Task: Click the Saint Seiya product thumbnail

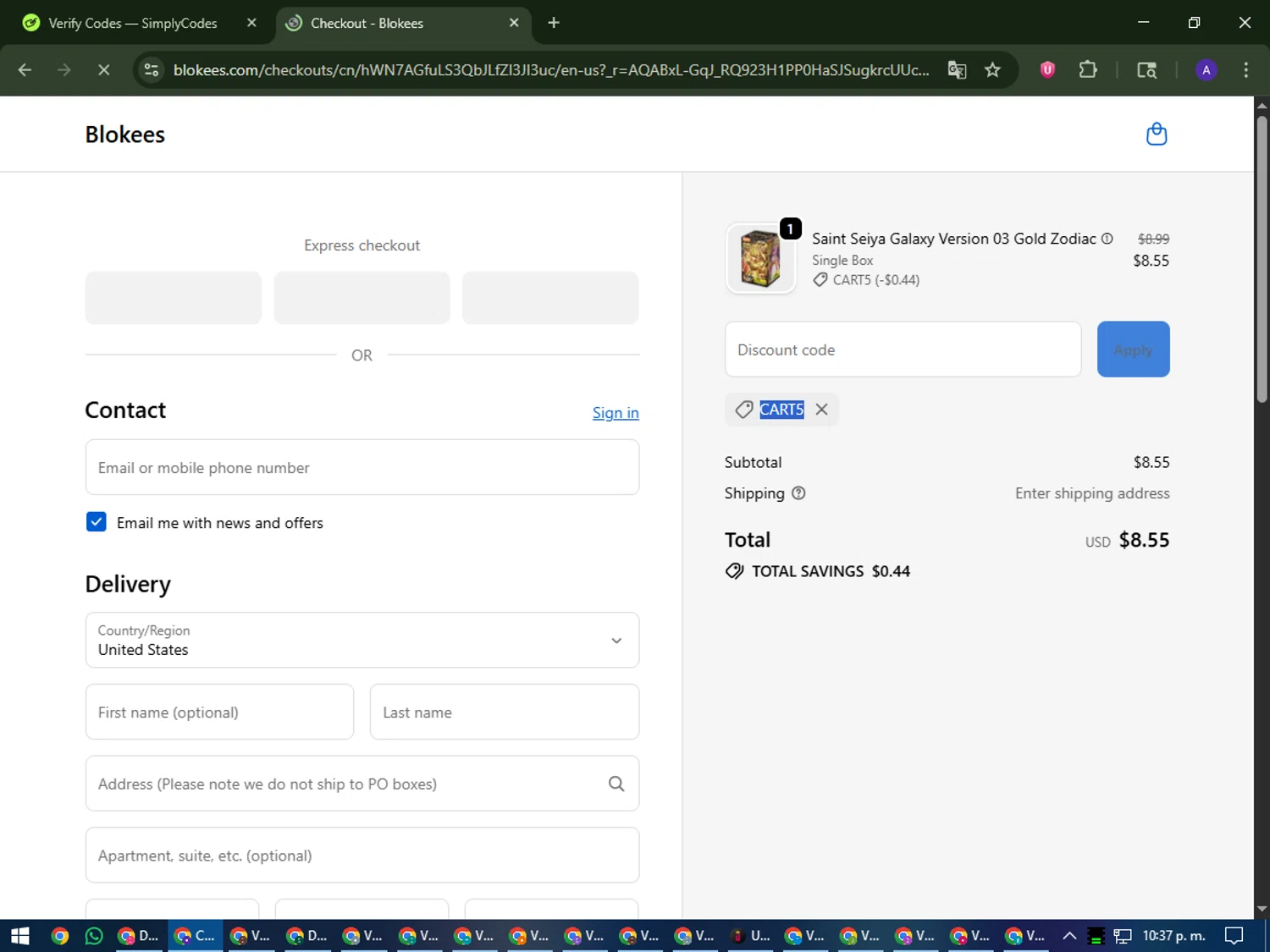Action: (x=760, y=259)
